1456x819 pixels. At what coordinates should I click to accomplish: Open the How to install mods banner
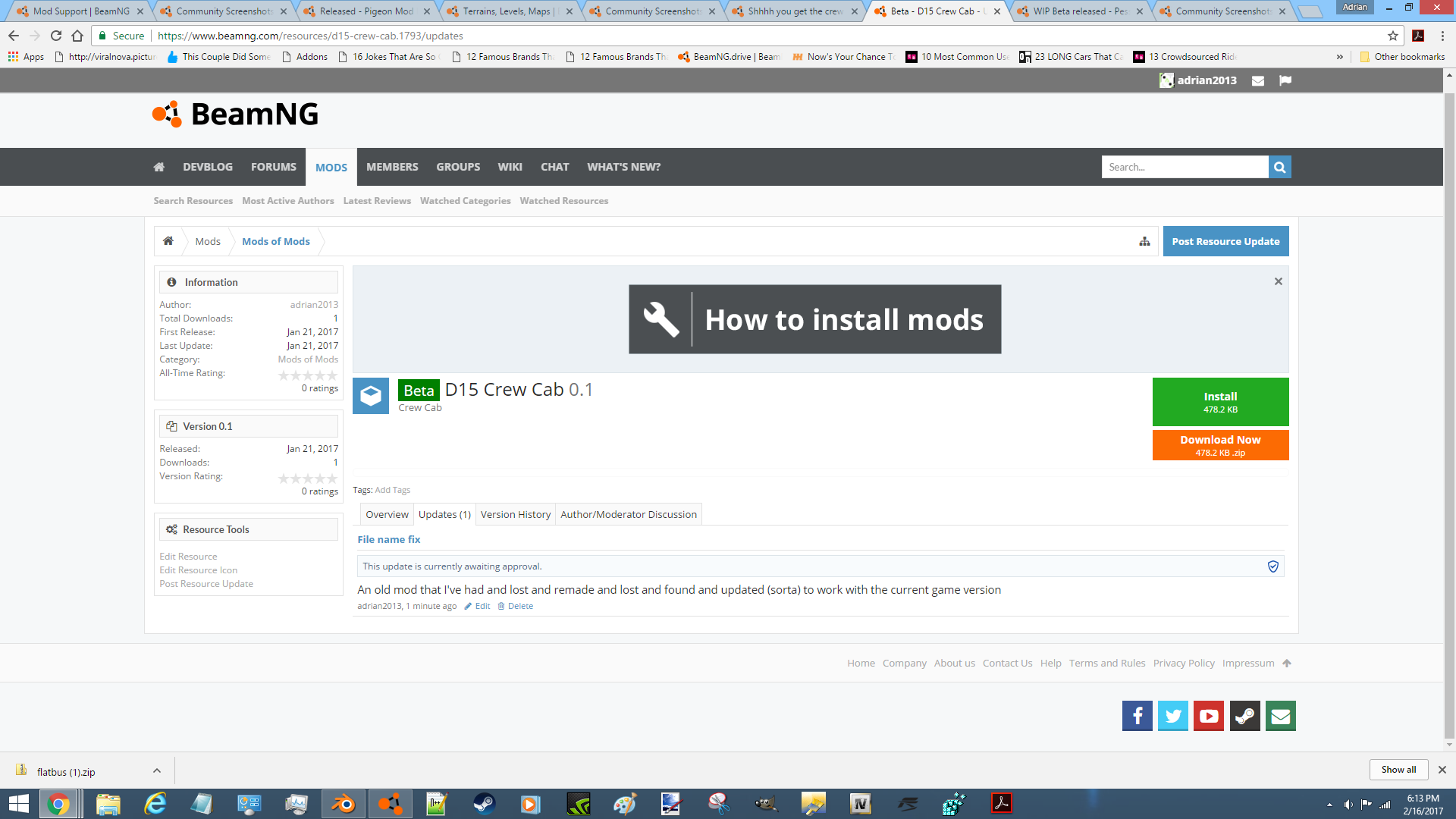click(x=815, y=319)
